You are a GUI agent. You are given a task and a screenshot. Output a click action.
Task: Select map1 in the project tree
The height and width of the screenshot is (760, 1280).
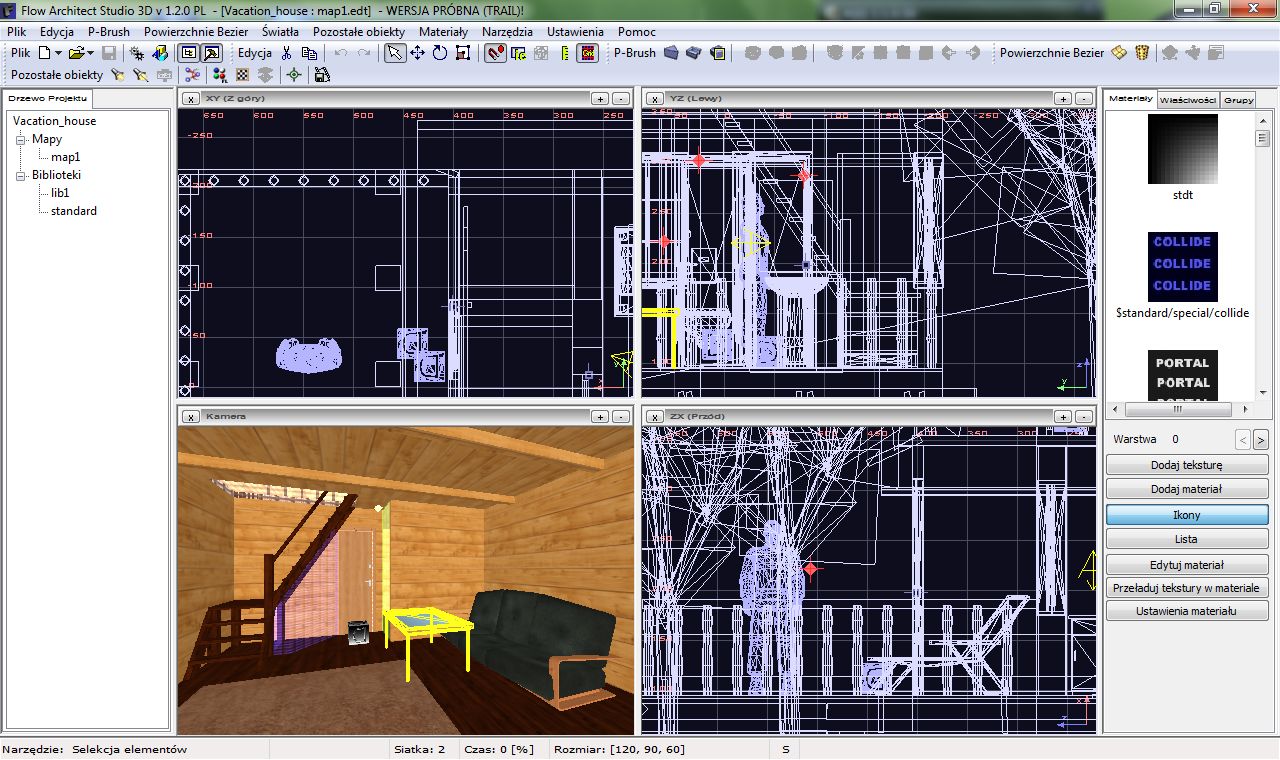66,157
